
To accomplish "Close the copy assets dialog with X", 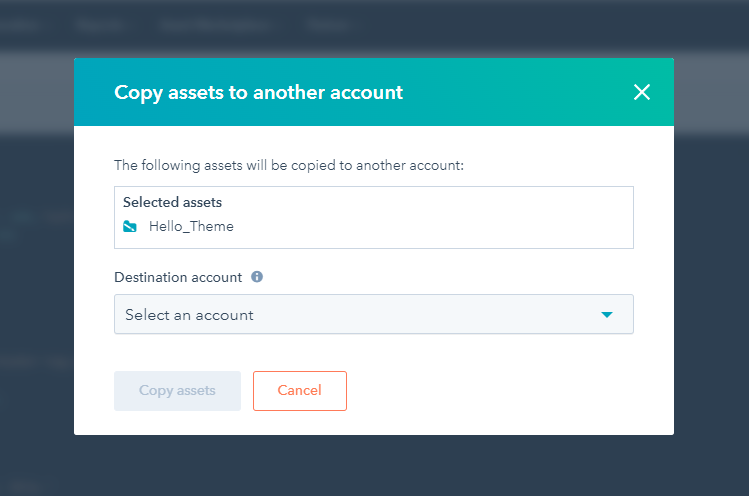I will (x=642, y=93).
